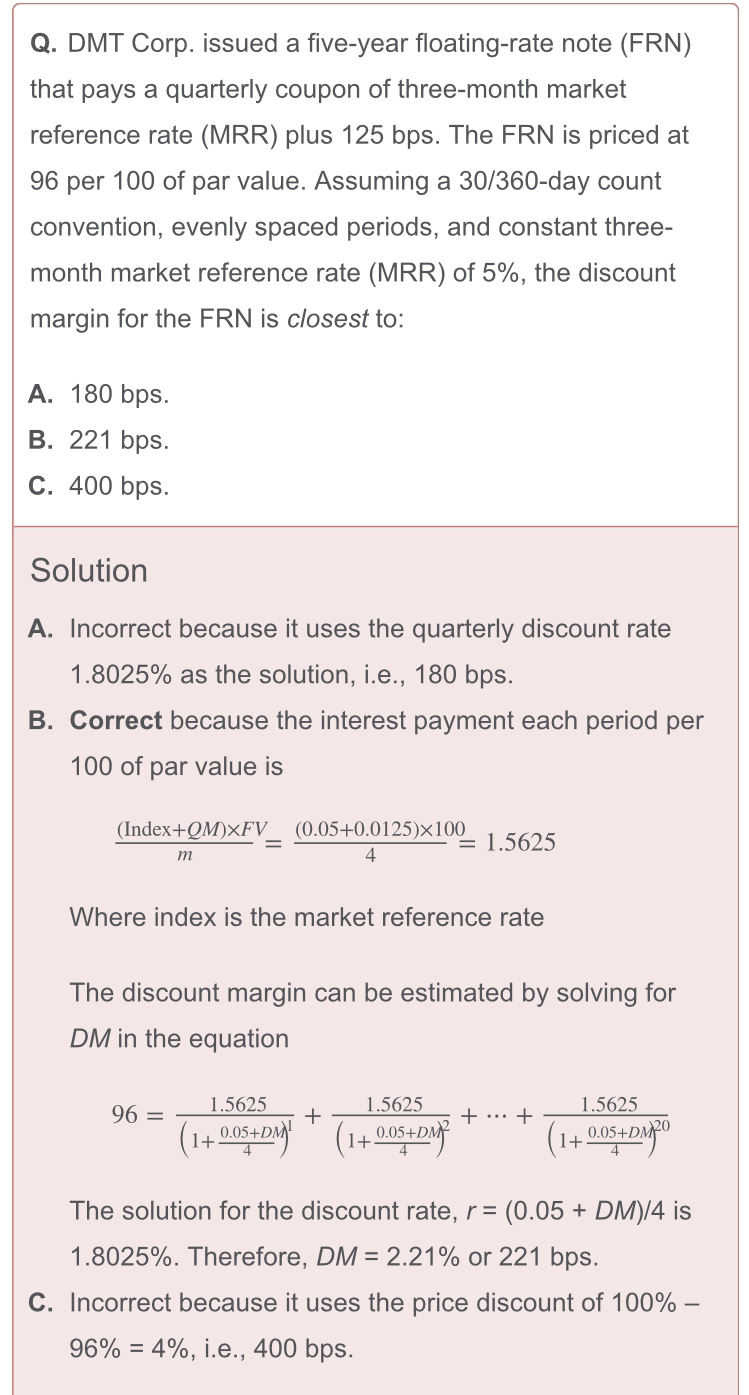Image resolution: width=749 pixels, height=1395 pixels.
Task: Choose answer option B, 221 bps
Action: pyautogui.click(x=99, y=440)
